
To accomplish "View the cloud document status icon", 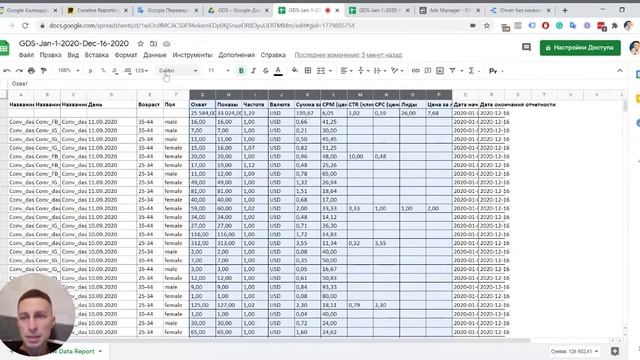I will 167,44.
